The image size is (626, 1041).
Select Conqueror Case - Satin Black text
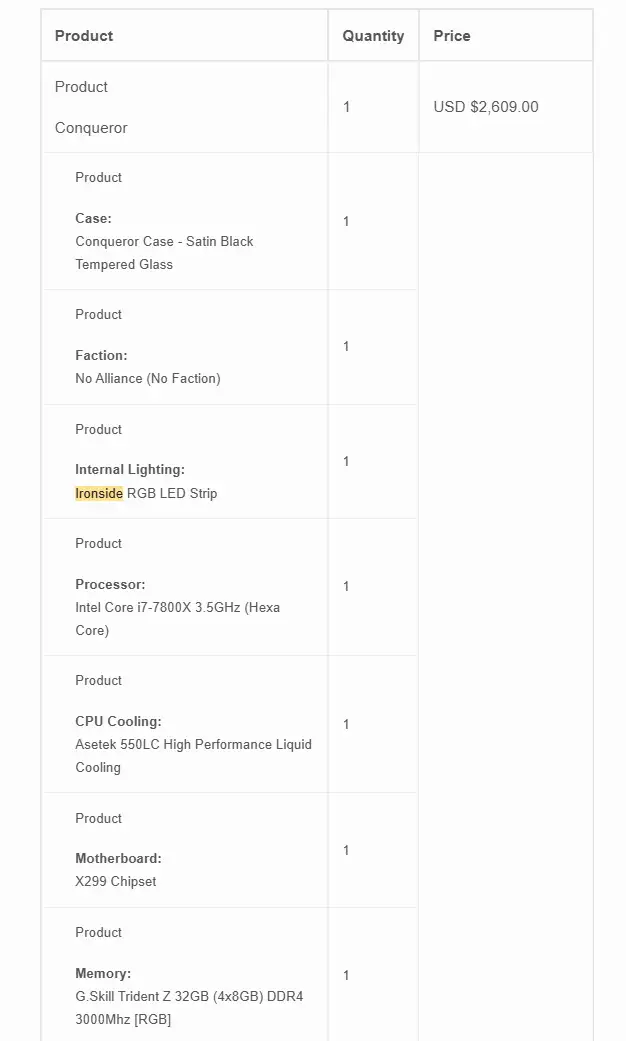164,242
